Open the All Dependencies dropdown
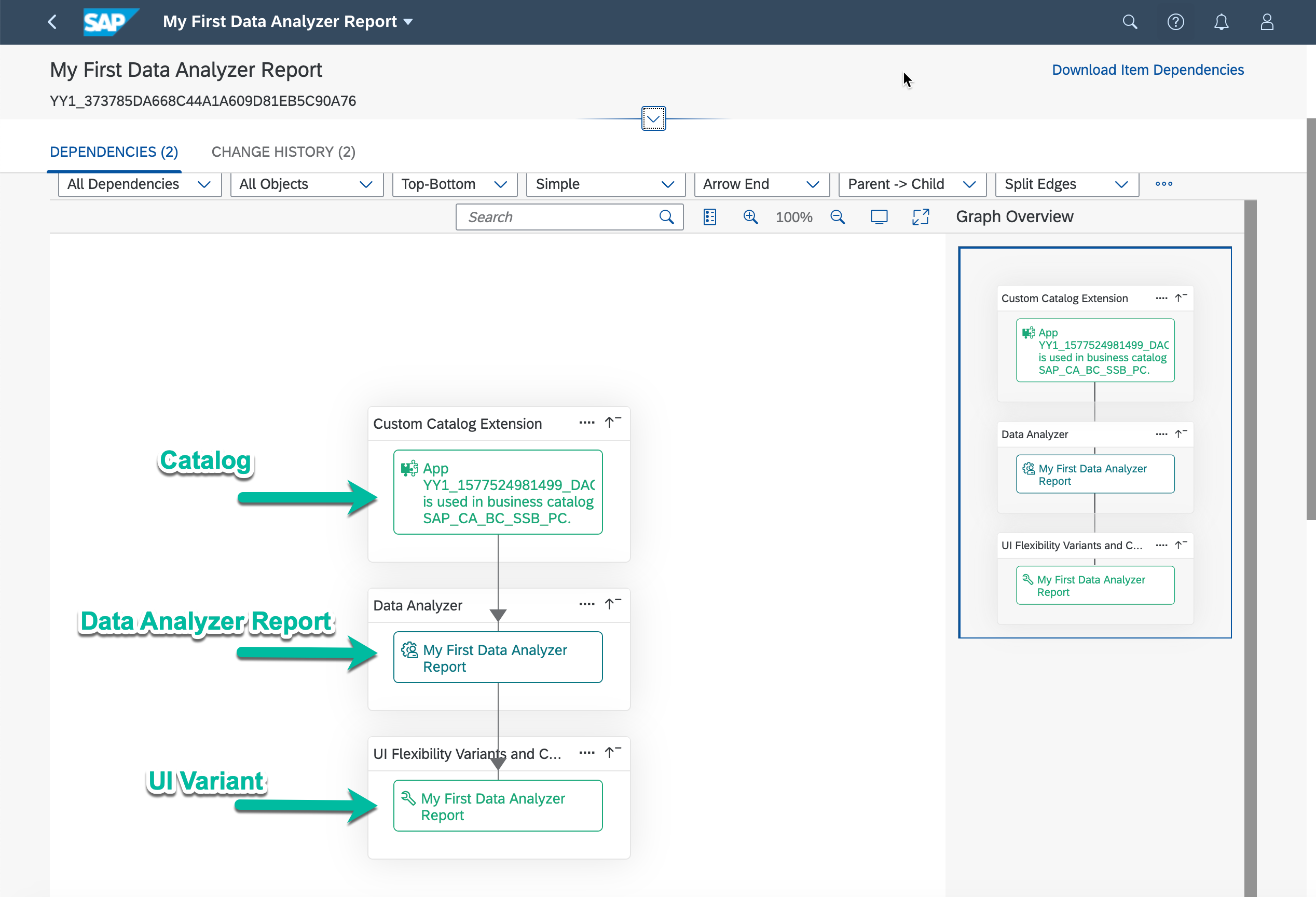 pos(139,185)
